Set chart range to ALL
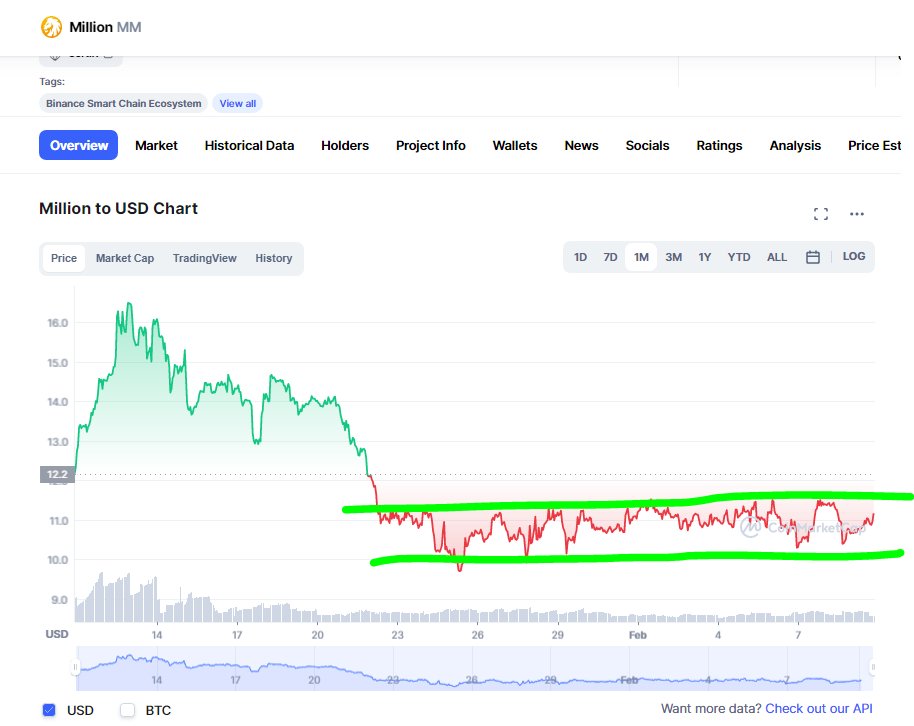Viewport: 914px width, 726px height. (776, 257)
